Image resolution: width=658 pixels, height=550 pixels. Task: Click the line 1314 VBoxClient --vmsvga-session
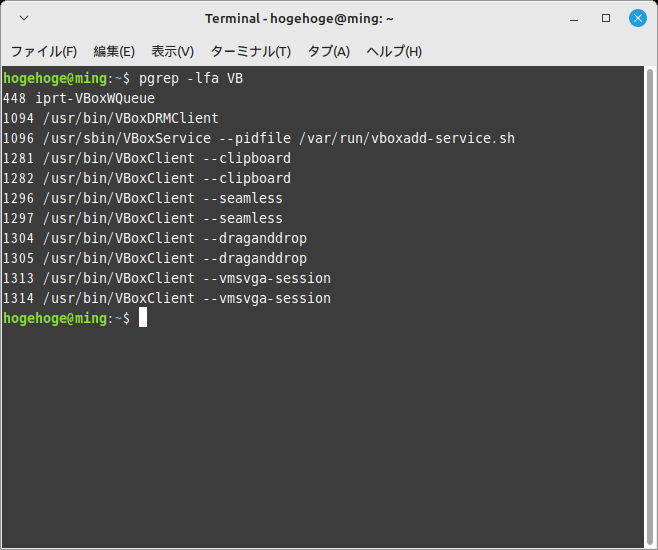(167, 298)
